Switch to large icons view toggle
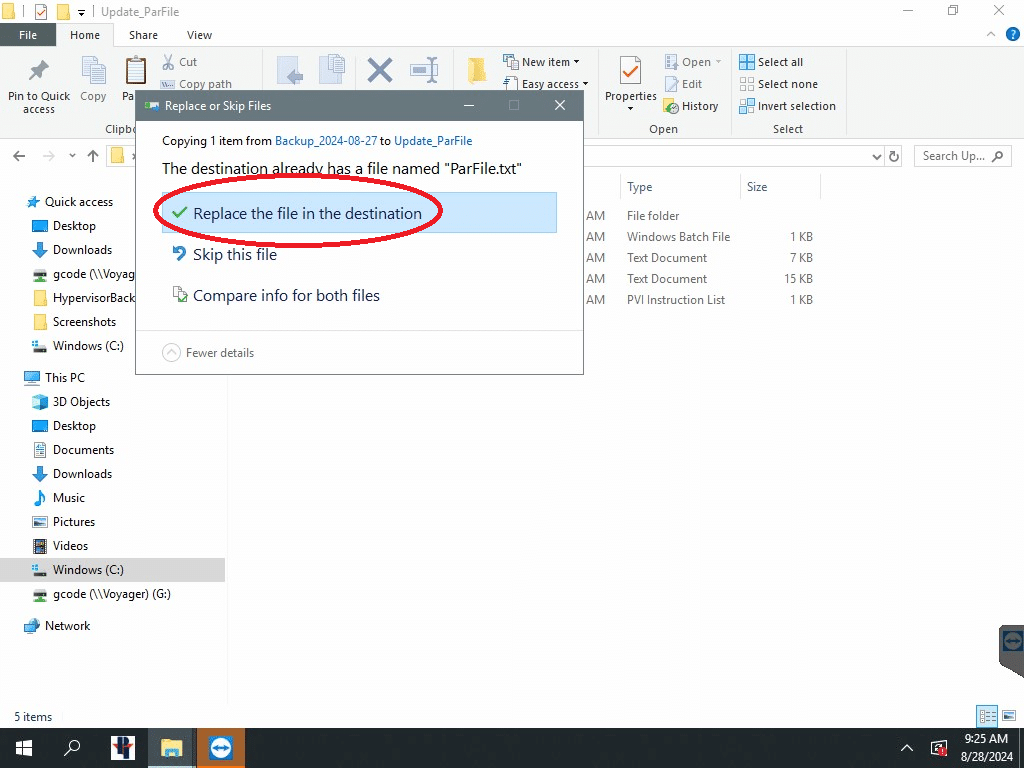Screen dimensions: 1024x768 (x=1009, y=716)
